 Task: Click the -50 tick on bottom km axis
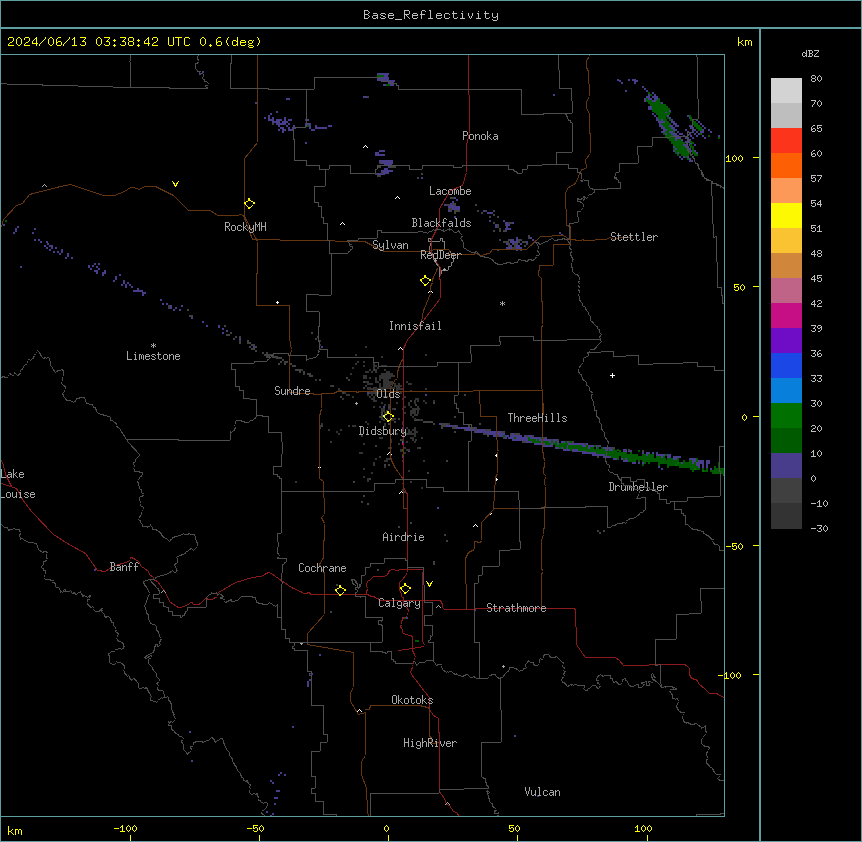coord(255,828)
